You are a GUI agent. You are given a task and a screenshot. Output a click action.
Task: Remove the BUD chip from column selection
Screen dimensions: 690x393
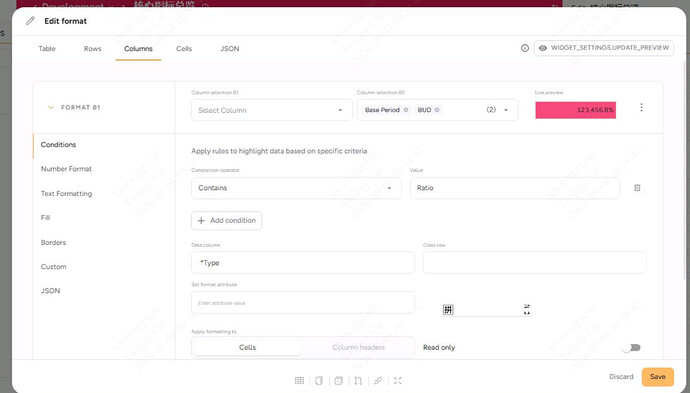point(437,110)
